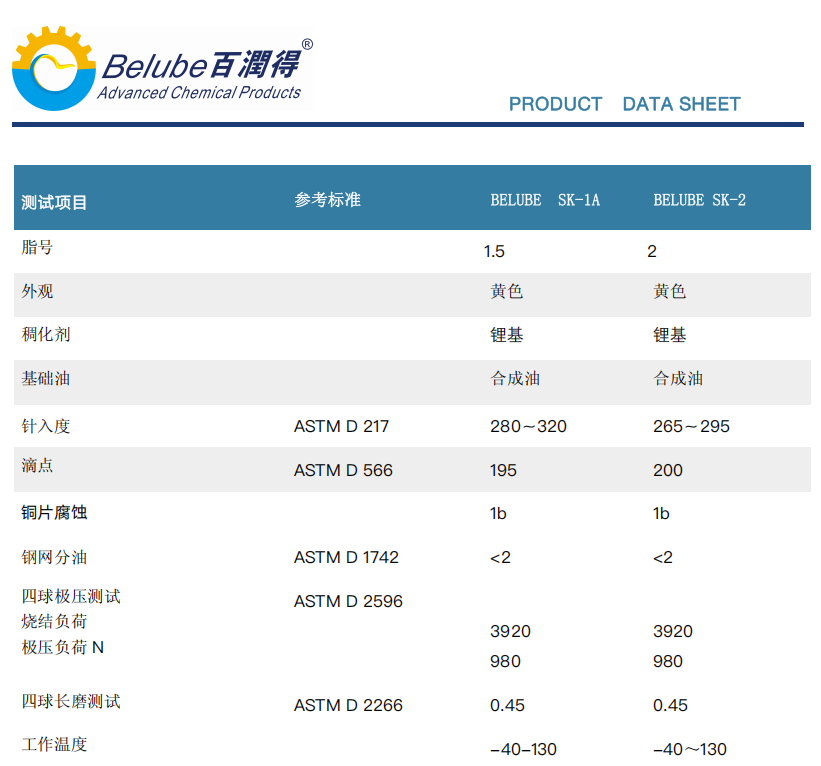Screen dimensions: 821x766
Task: Click the '工作温度' row label
Action: tap(54, 745)
